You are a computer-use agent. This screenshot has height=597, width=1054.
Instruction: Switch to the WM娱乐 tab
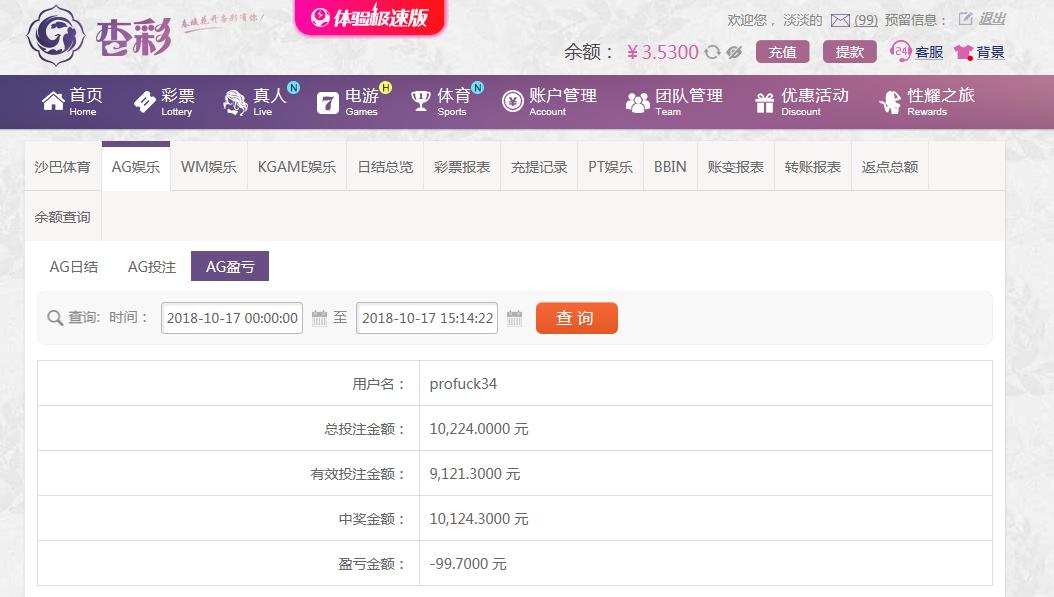pos(208,167)
